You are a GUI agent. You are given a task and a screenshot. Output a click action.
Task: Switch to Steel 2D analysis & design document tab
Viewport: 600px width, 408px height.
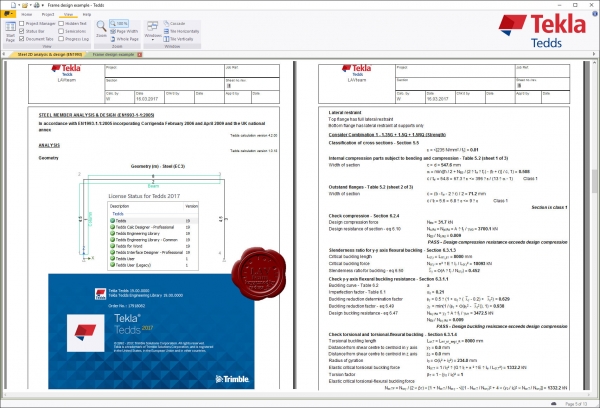(x=50, y=55)
